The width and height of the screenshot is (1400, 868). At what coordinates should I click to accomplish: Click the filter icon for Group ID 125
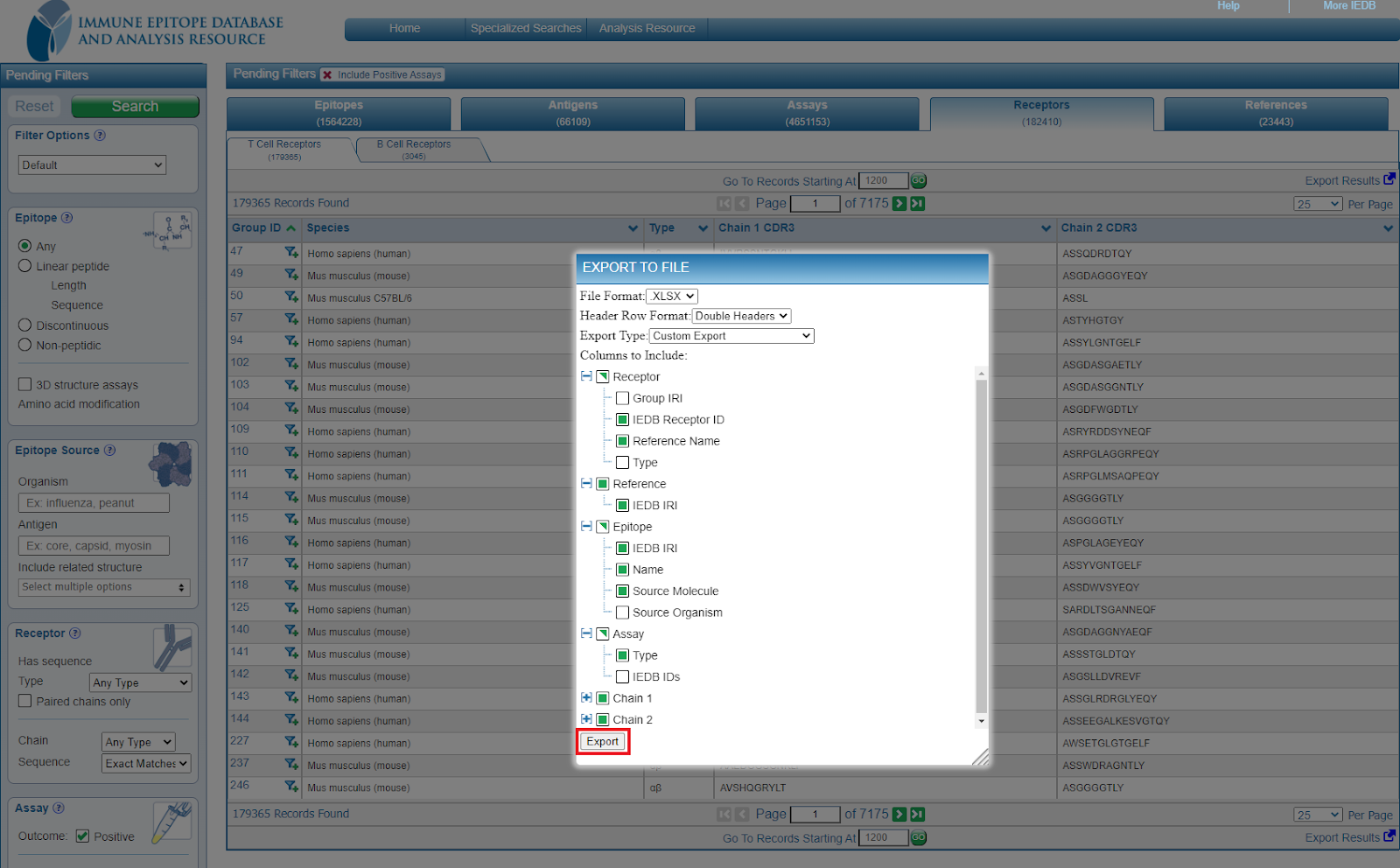[x=291, y=608]
